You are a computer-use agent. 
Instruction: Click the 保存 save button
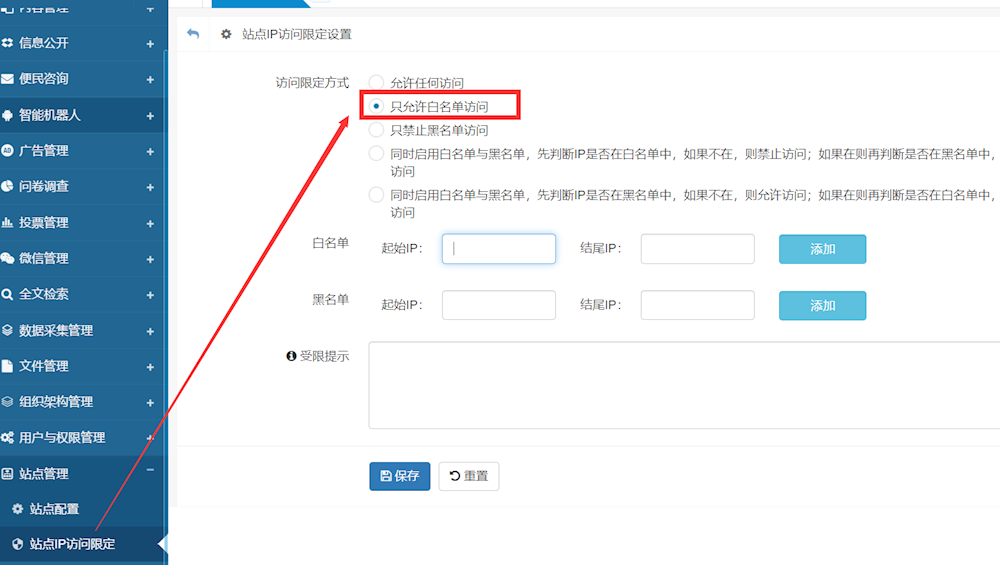pyautogui.click(x=400, y=476)
